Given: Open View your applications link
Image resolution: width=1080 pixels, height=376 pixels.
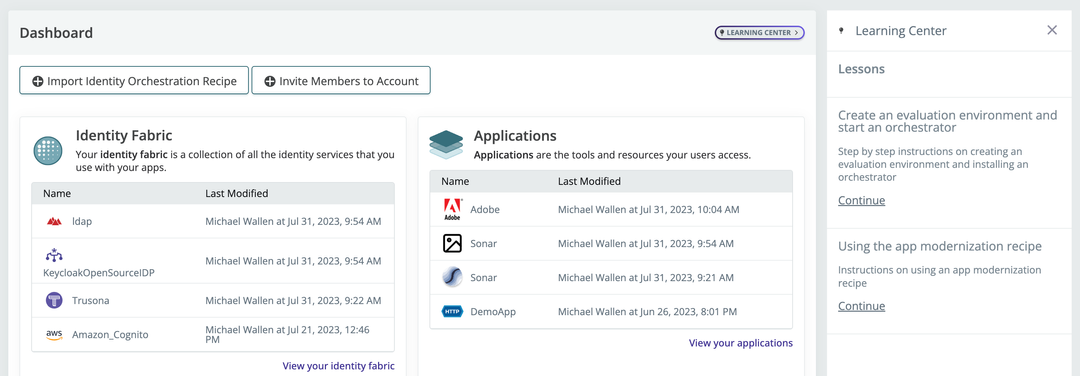Looking at the screenshot, I should [x=740, y=343].
